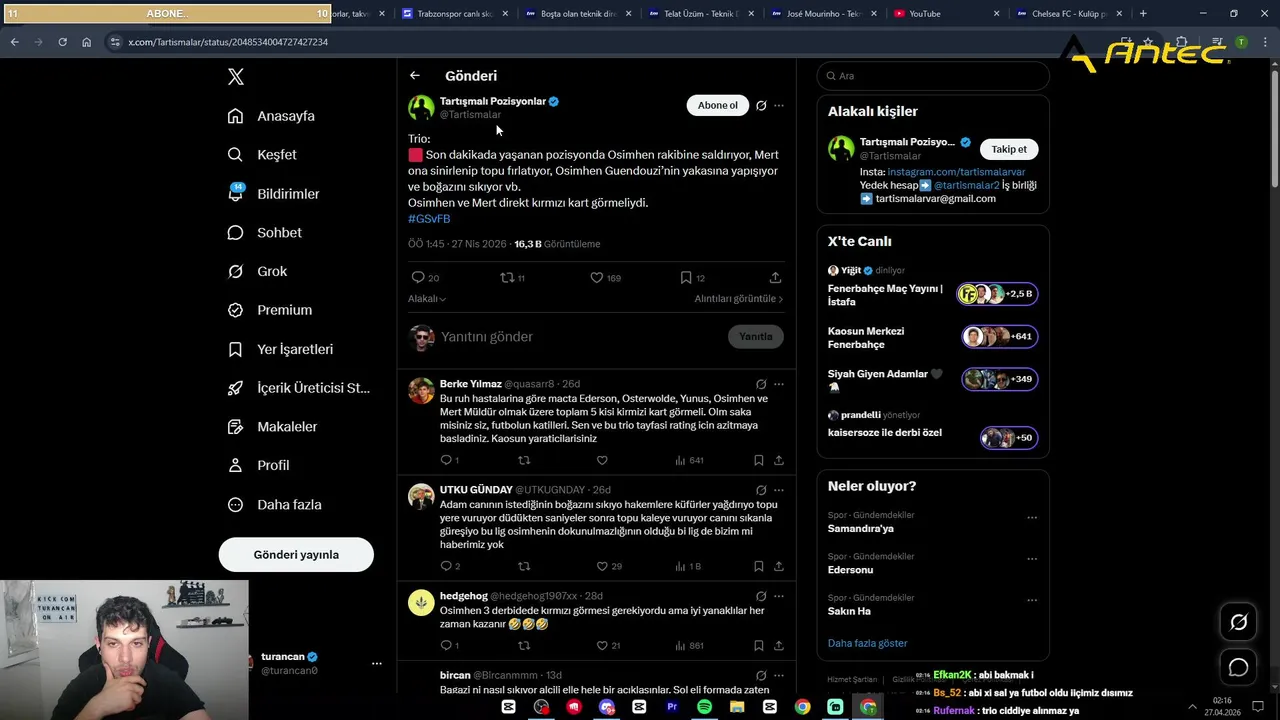Viewport: 1280px width, 720px height.
Task: Open @tartismalar2 backup account link
Action: pyautogui.click(x=967, y=186)
